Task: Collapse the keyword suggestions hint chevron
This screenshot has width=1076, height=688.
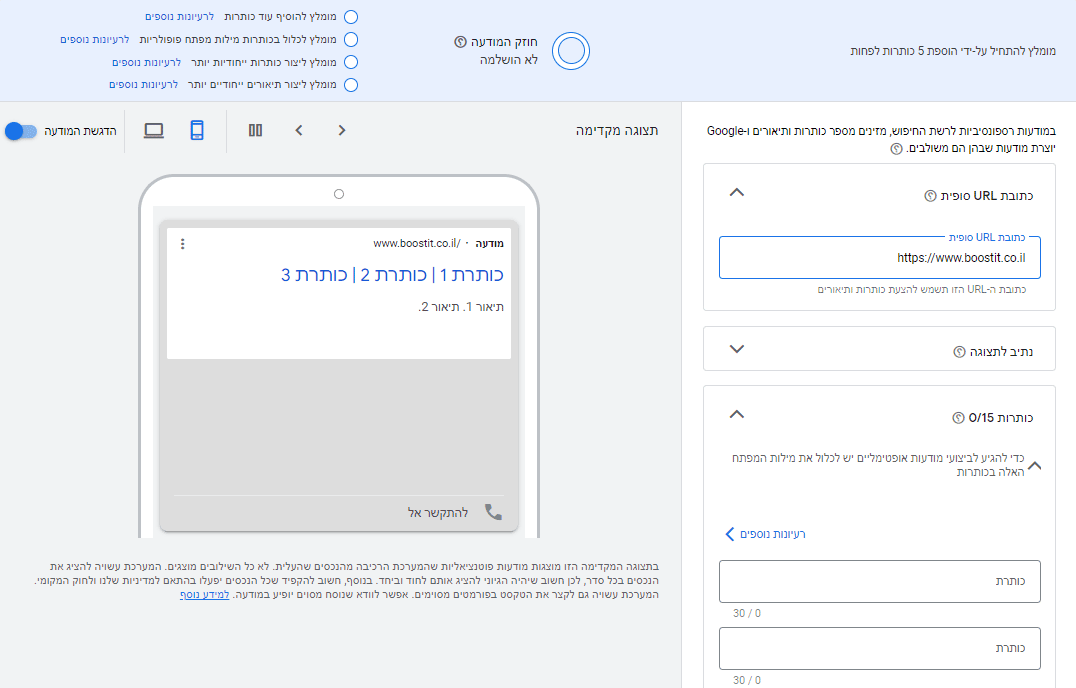Action: 1035,466
